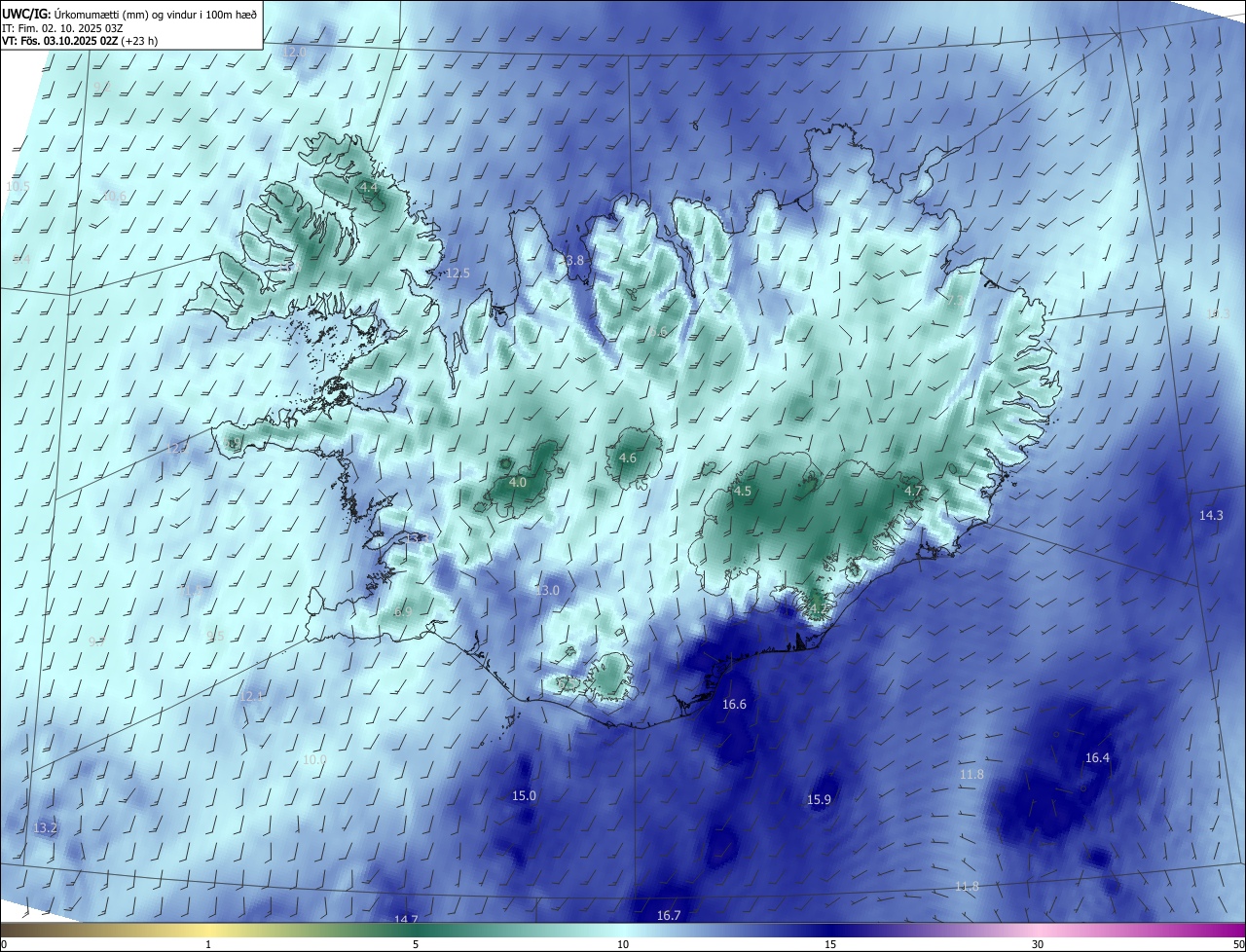1246x952 pixels.
Task: Click the 4.5 value on Vatnajökull
Action: 743,492
